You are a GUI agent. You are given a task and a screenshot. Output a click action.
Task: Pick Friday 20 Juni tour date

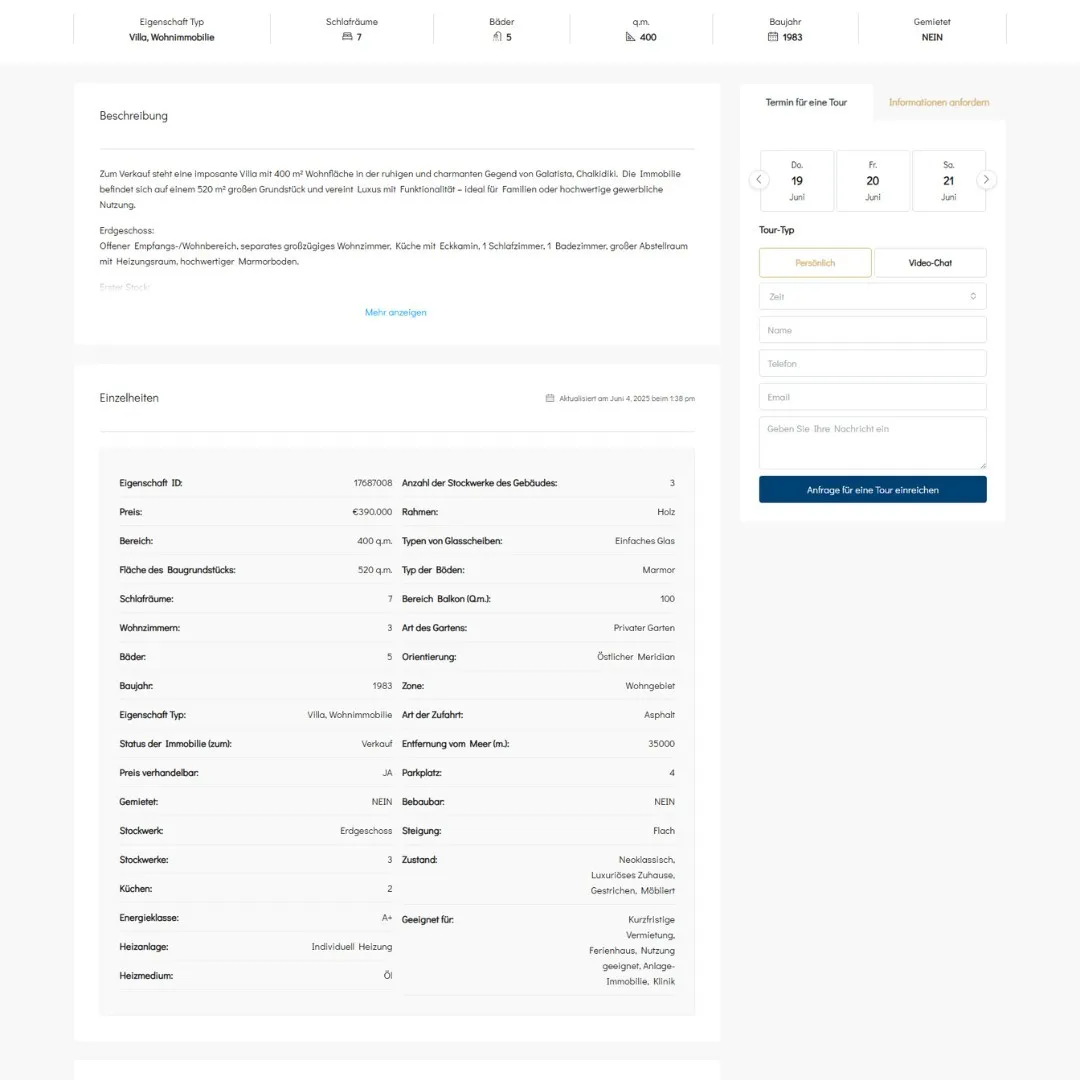click(873, 180)
